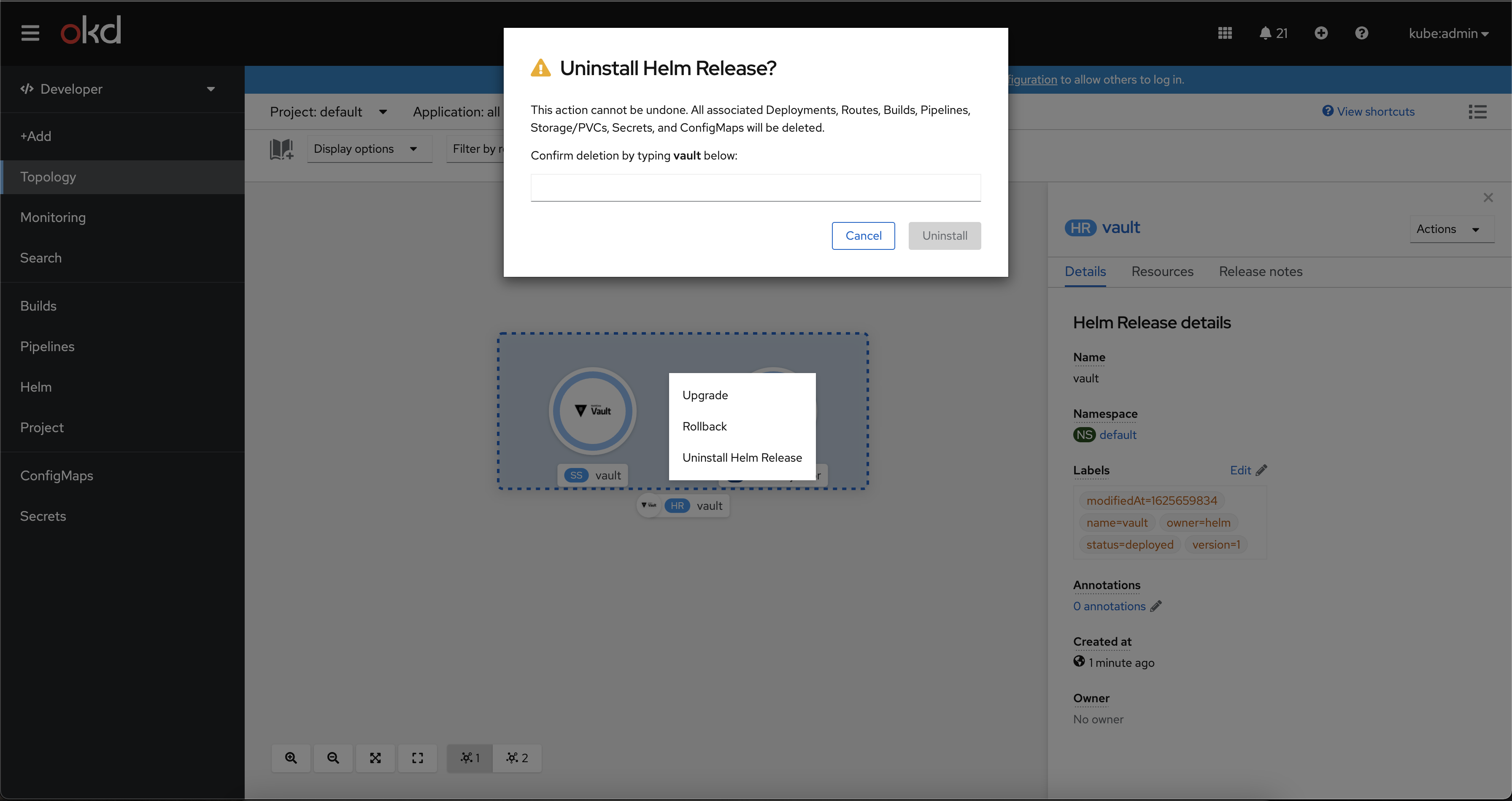1512x801 pixels.
Task: Click the Cancel button in dialog
Action: pyautogui.click(x=863, y=235)
